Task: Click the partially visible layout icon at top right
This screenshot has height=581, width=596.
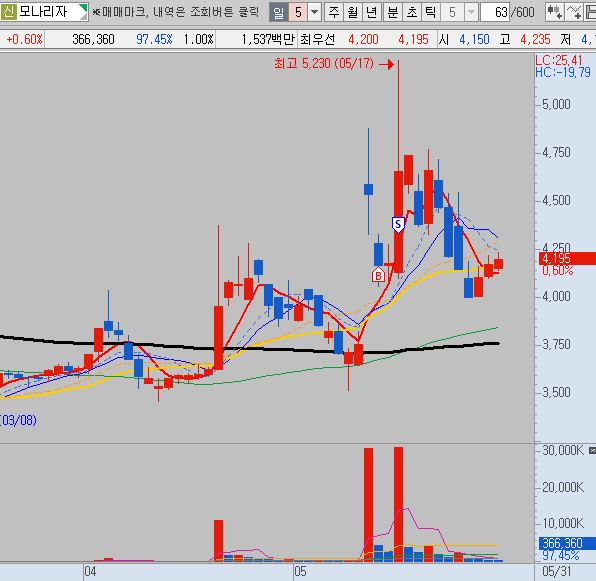Action: pyautogui.click(x=590, y=13)
